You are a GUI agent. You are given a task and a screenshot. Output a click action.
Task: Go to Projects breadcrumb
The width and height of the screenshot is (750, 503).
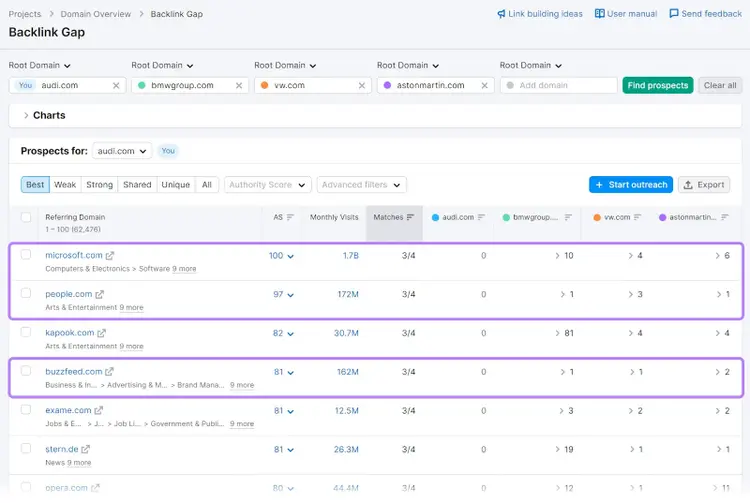point(25,14)
